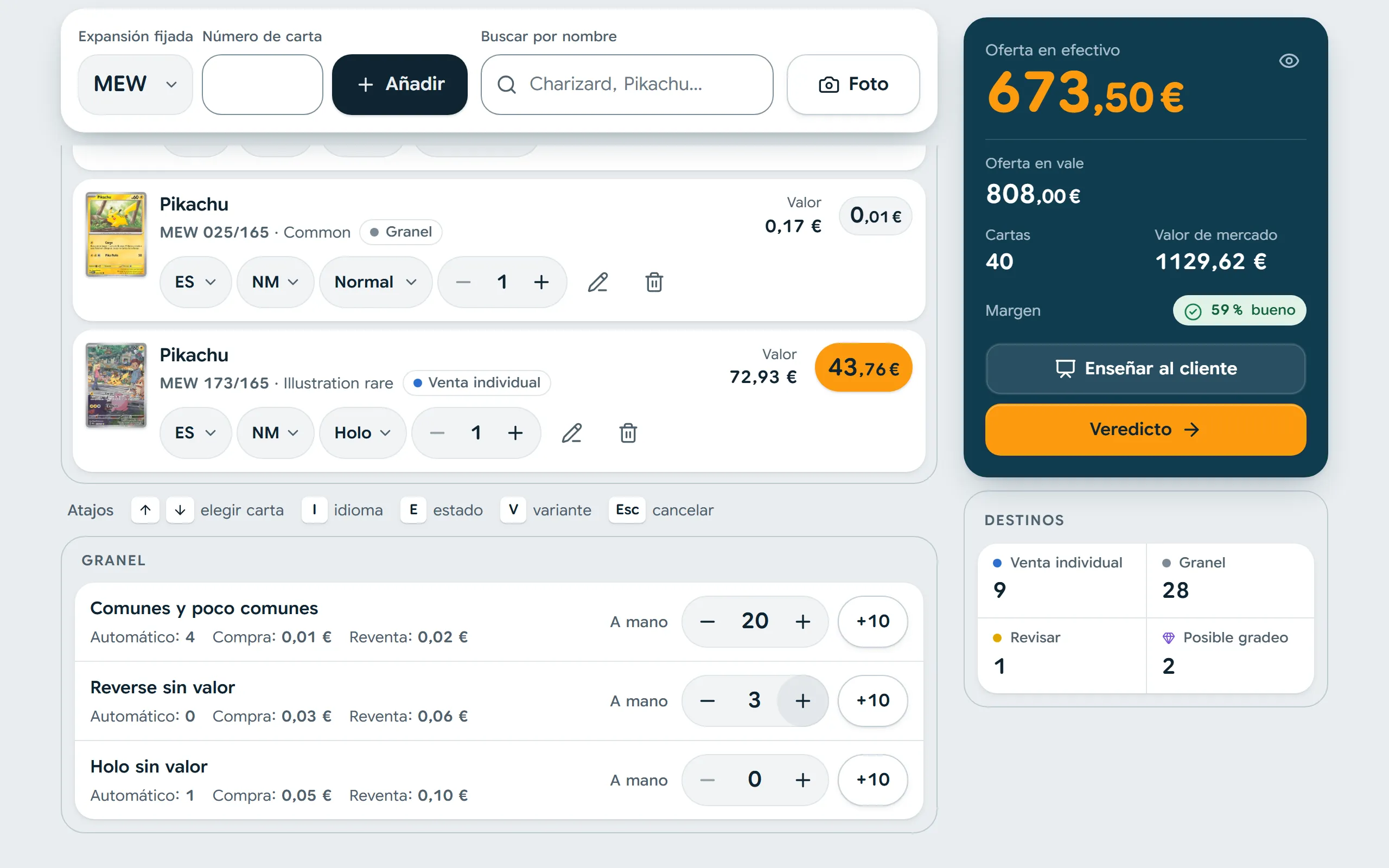Add +10 to Reverse sin valor
The height and width of the screenshot is (868, 1389).
[x=872, y=700]
